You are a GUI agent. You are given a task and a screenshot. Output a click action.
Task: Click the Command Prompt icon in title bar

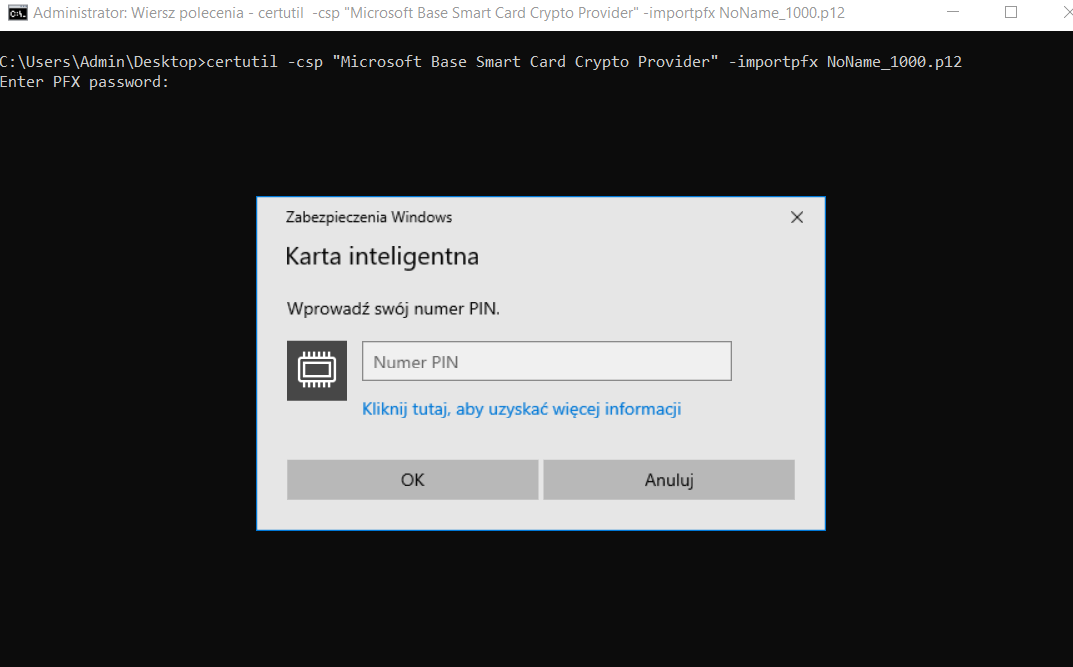pos(17,13)
